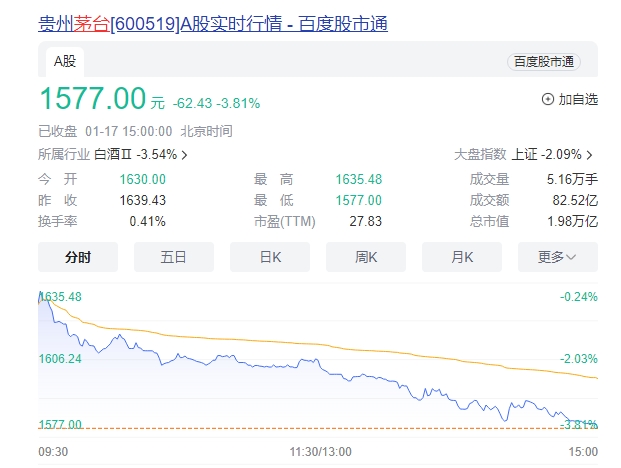Open the 白酒Ⅱ -3.54% industry link
The height and width of the screenshot is (468, 621).
tap(135, 154)
